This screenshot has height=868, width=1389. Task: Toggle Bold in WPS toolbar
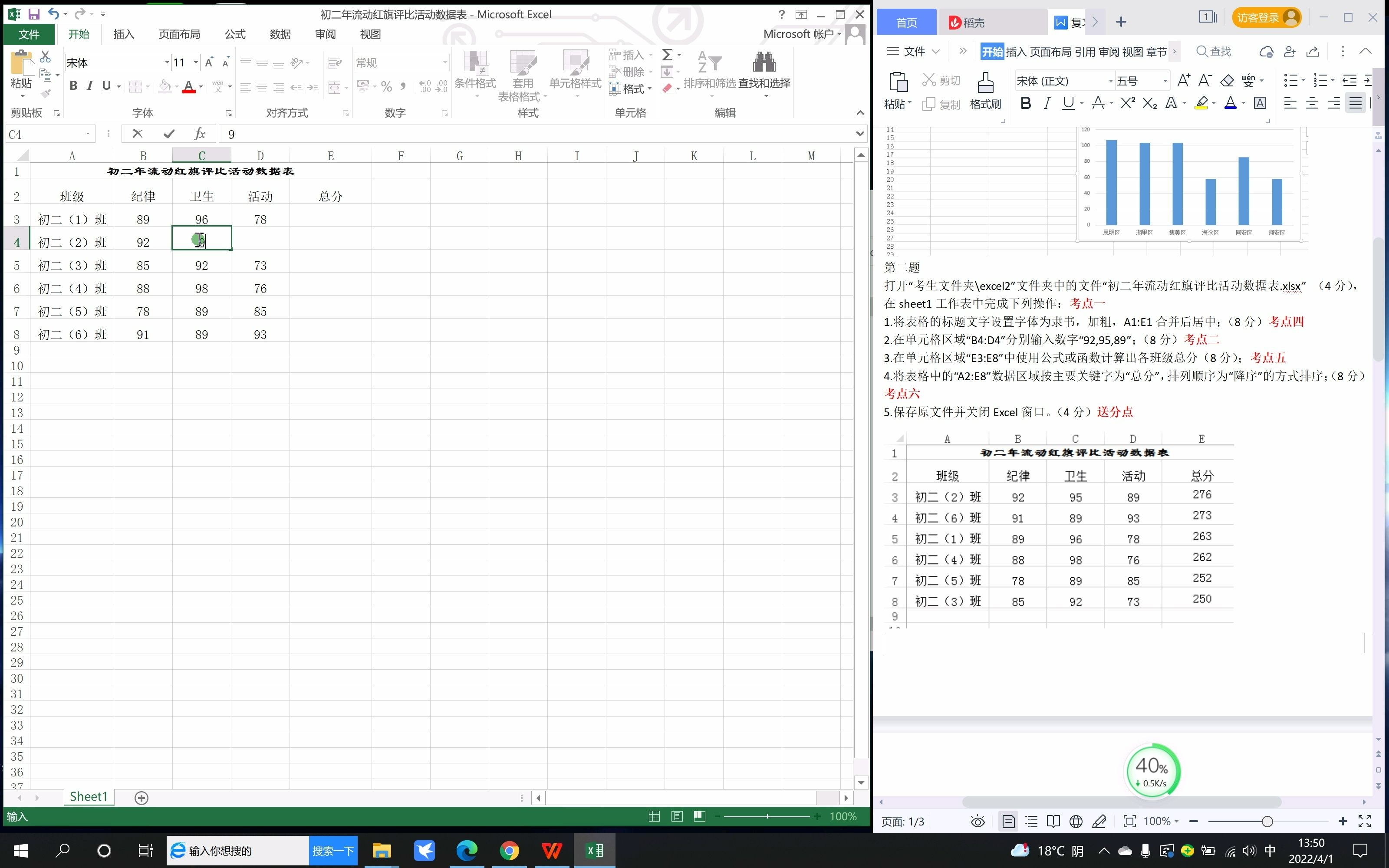tap(1026, 103)
